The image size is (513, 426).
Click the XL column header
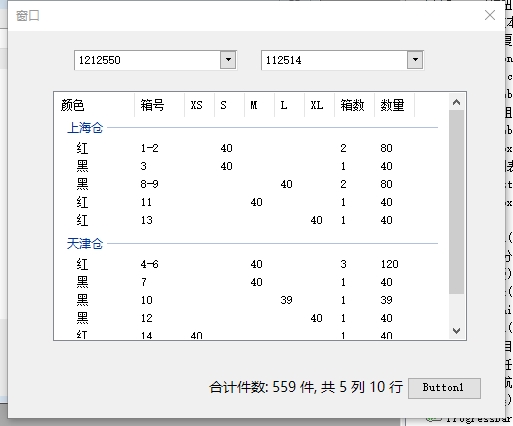pos(319,105)
